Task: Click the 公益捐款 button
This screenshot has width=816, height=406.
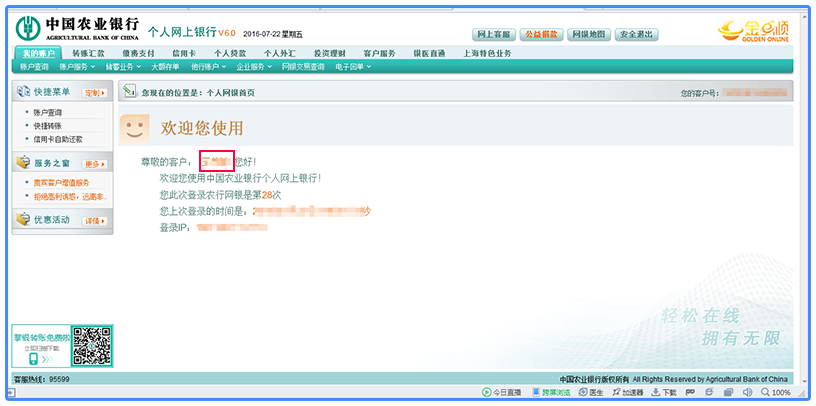Action: point(541,34)
